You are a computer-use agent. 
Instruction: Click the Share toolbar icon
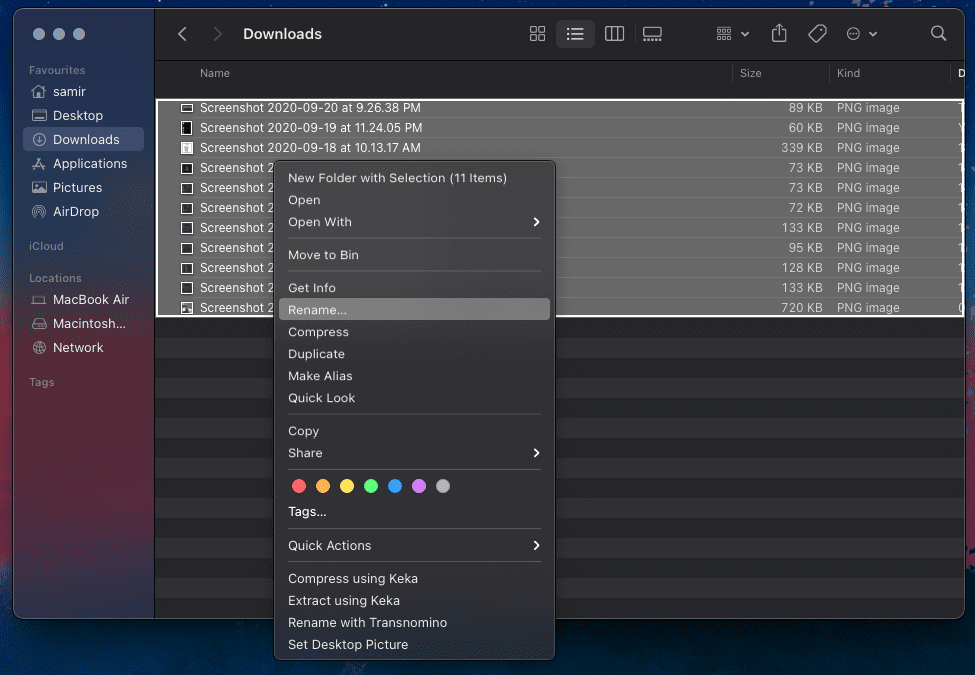point(779,34)
